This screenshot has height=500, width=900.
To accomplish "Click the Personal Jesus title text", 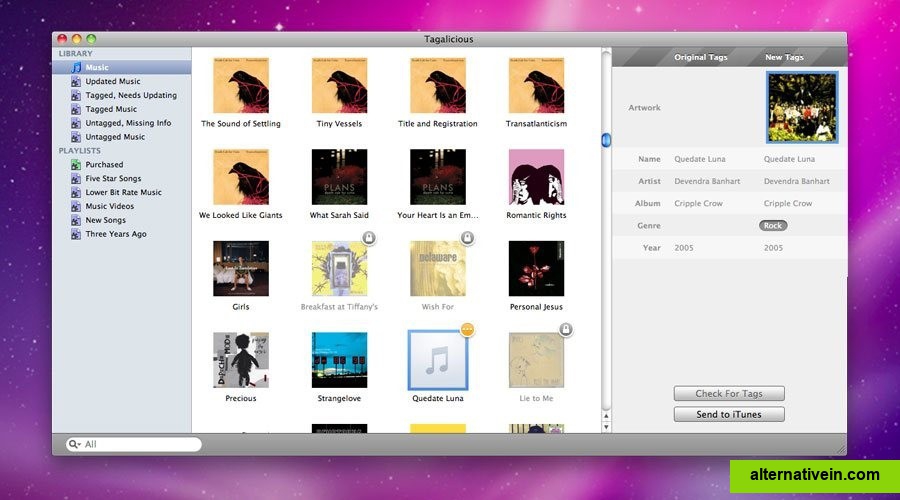I will [536, 307].
